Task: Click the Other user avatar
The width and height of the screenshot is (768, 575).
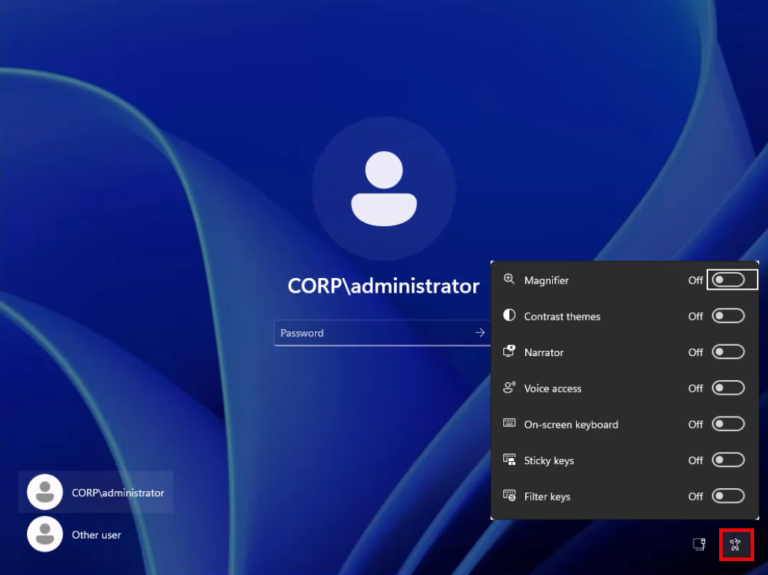Action: click(x=45, y=534)
